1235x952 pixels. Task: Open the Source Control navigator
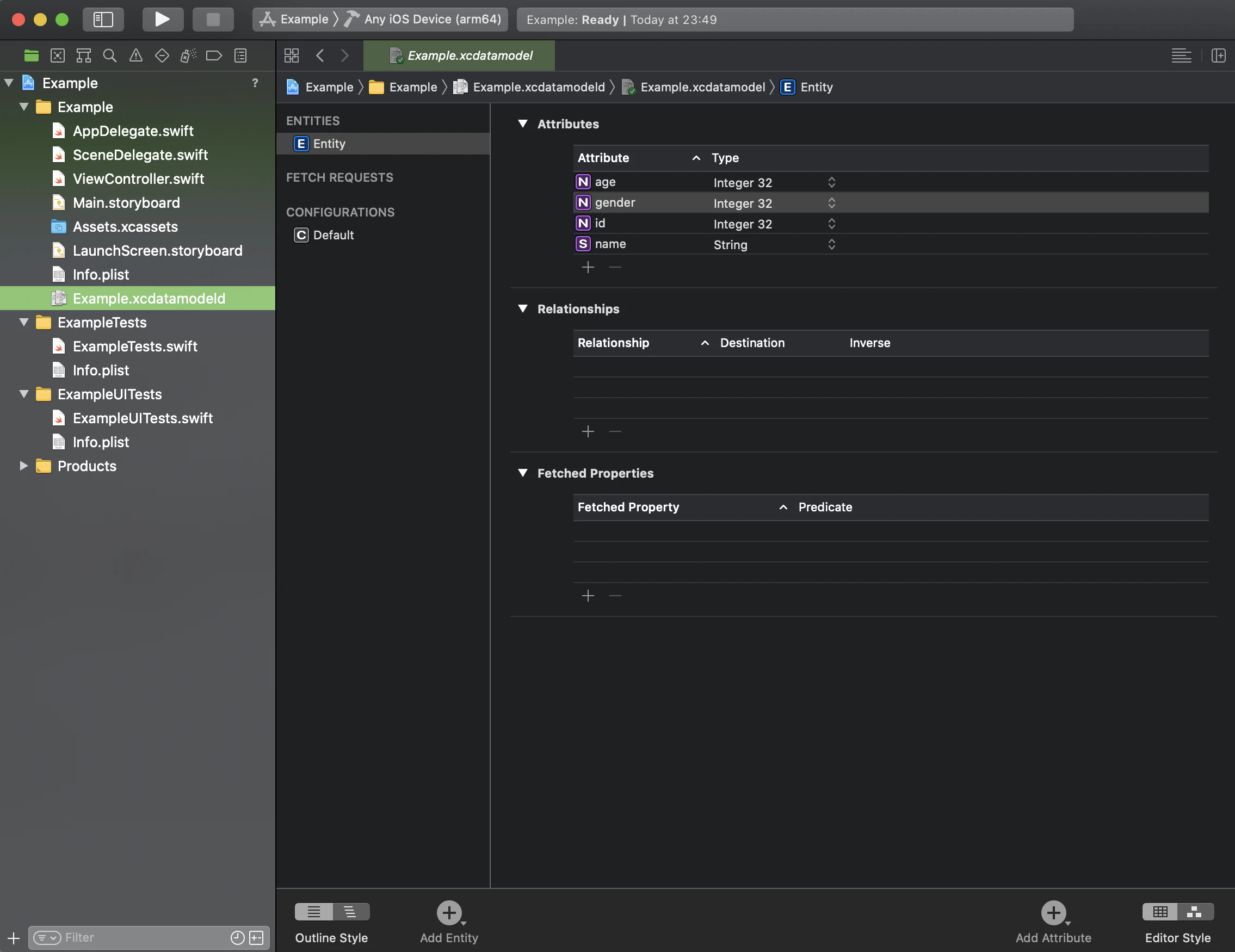click(x=58, y=55)
